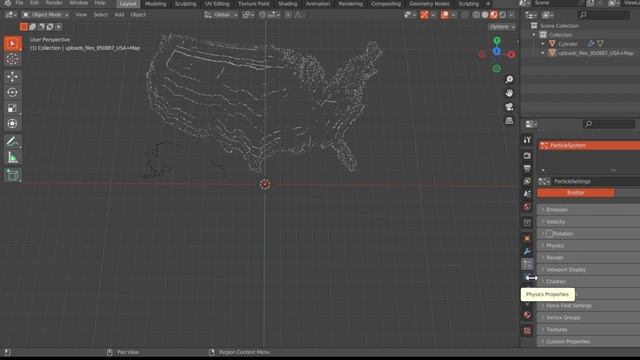This screenshot has width=640, height=360.
Task: Select the Measure tool
Action: [x=12, y=158]
